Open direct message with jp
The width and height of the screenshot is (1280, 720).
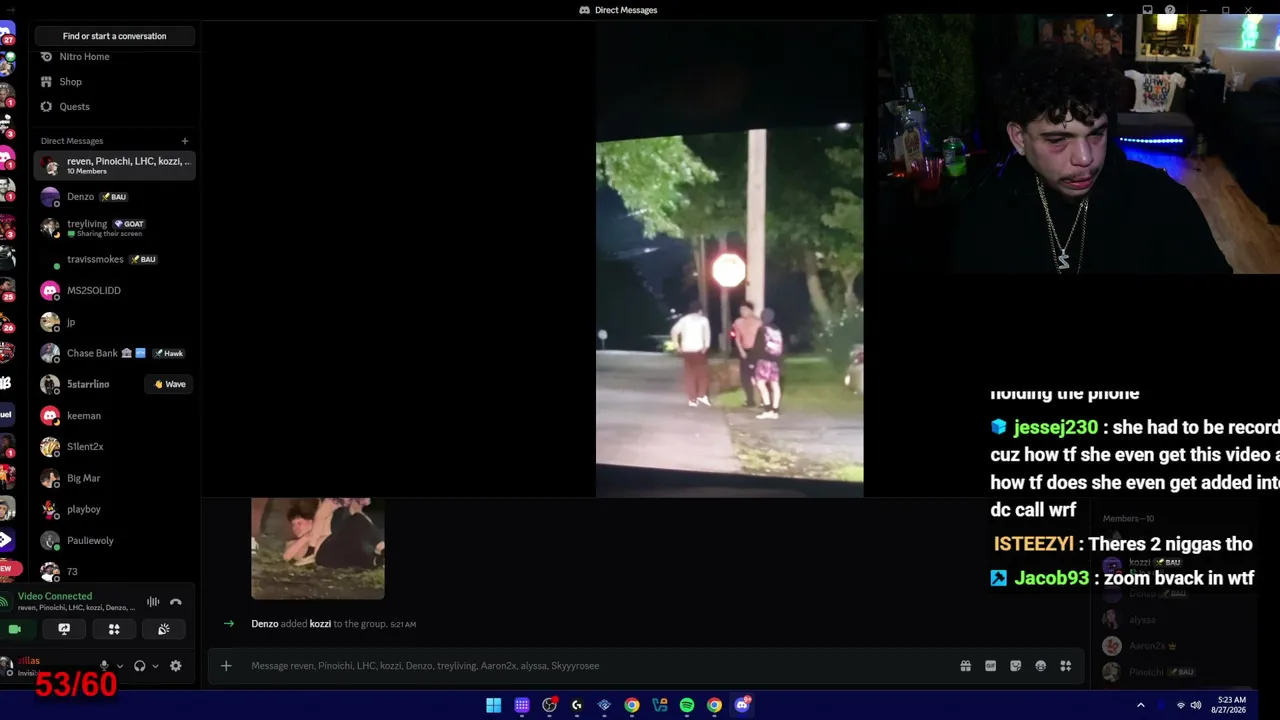[x=115, y=322]
